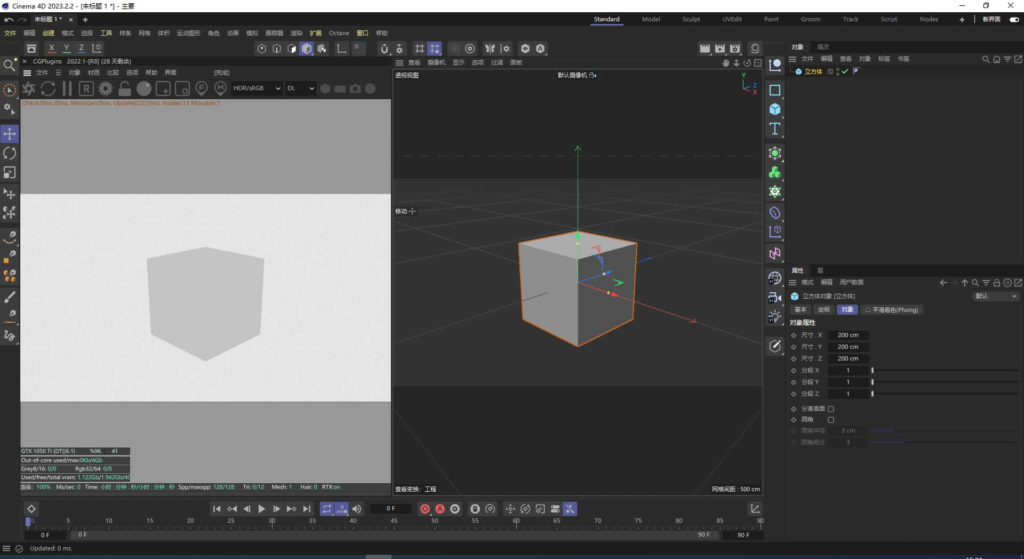Click the Octane pause render icon
This screenshot has height=559, width=1024.
[x=67, y=89]
